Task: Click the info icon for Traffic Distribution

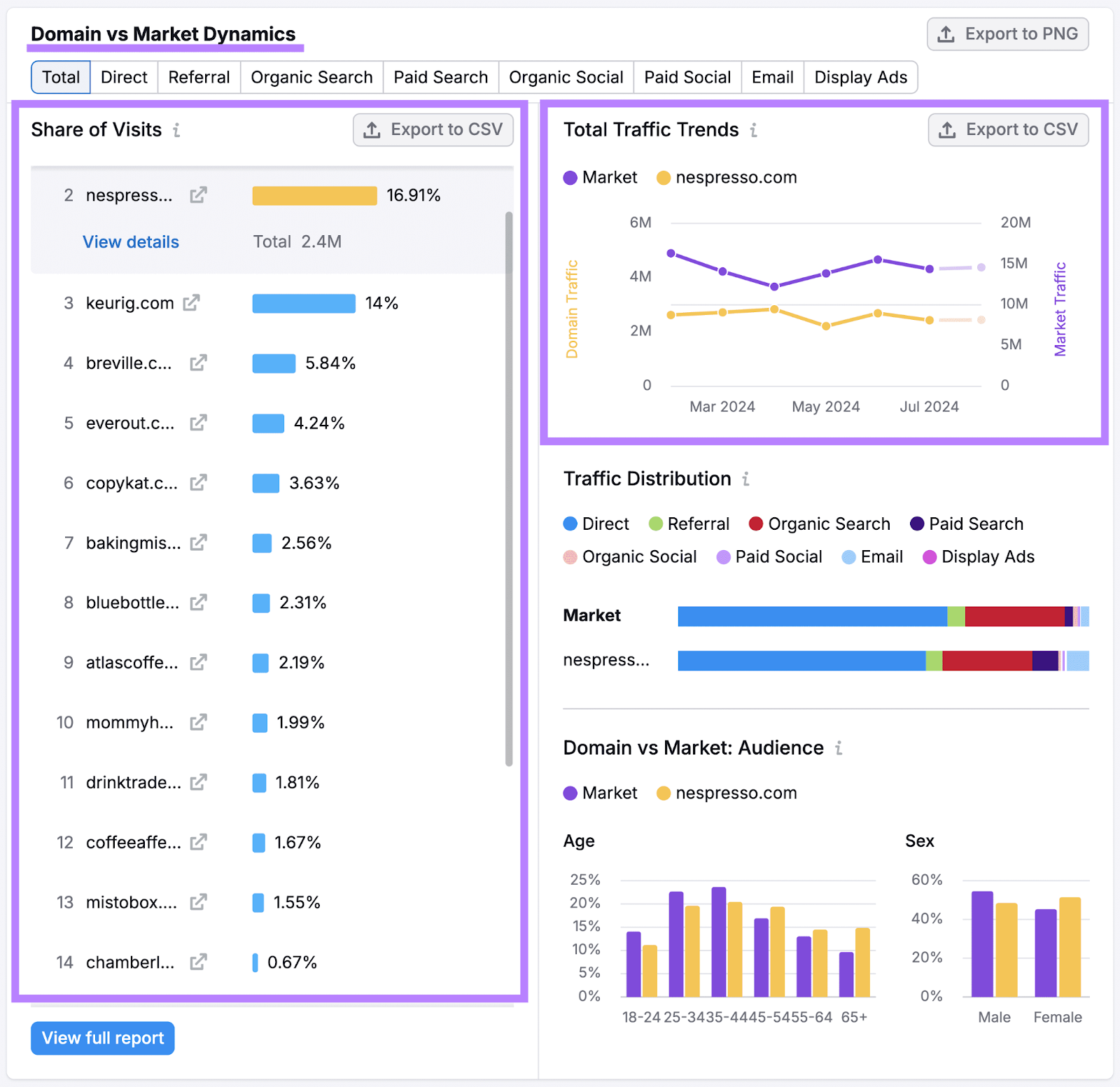Action: (x=745, y=479)
